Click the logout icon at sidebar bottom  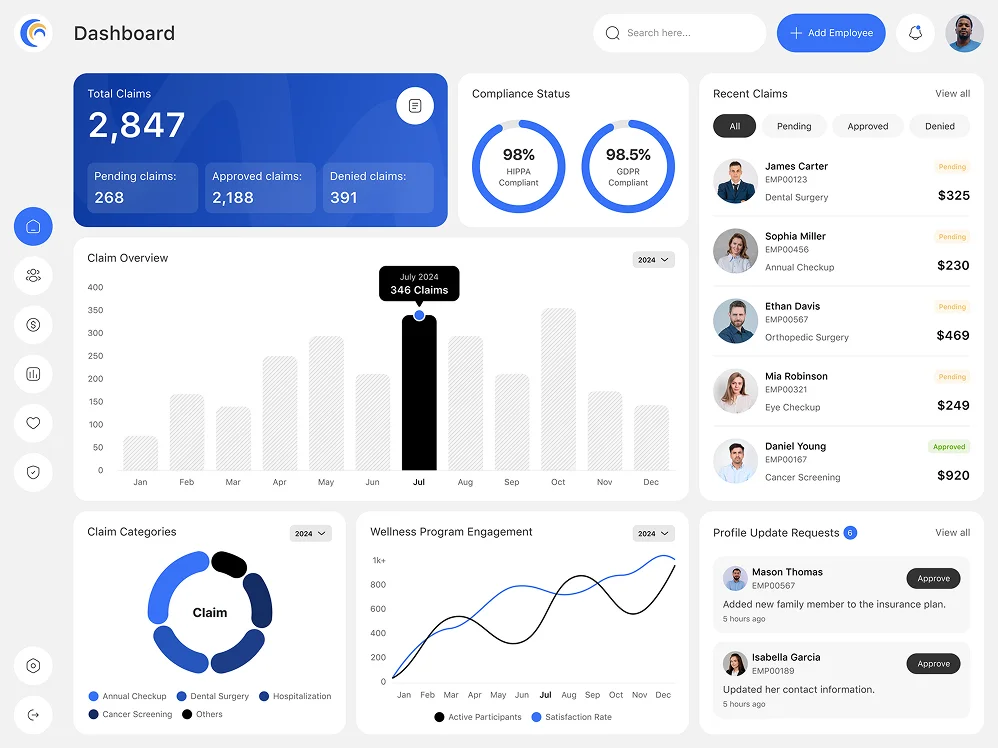pos(33,715)
